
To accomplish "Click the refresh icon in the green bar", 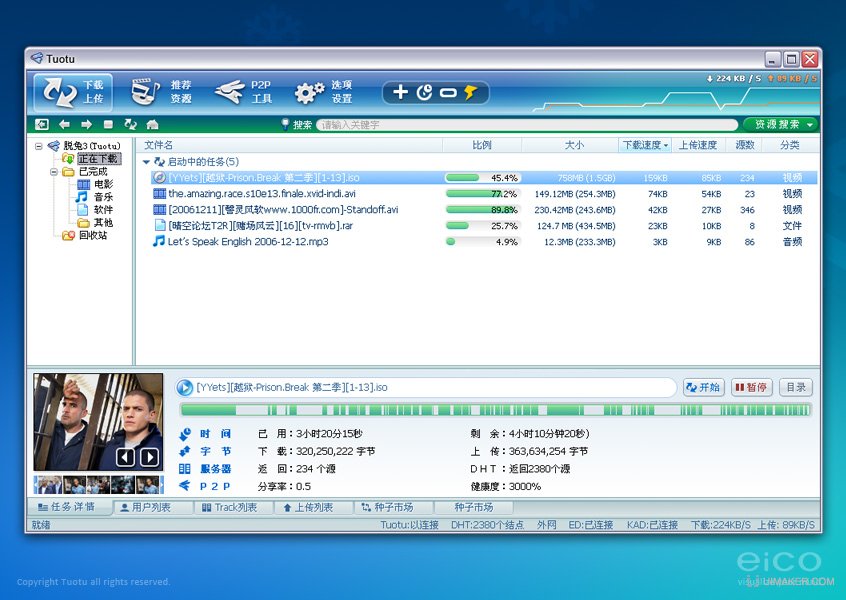I will (131, 125).
